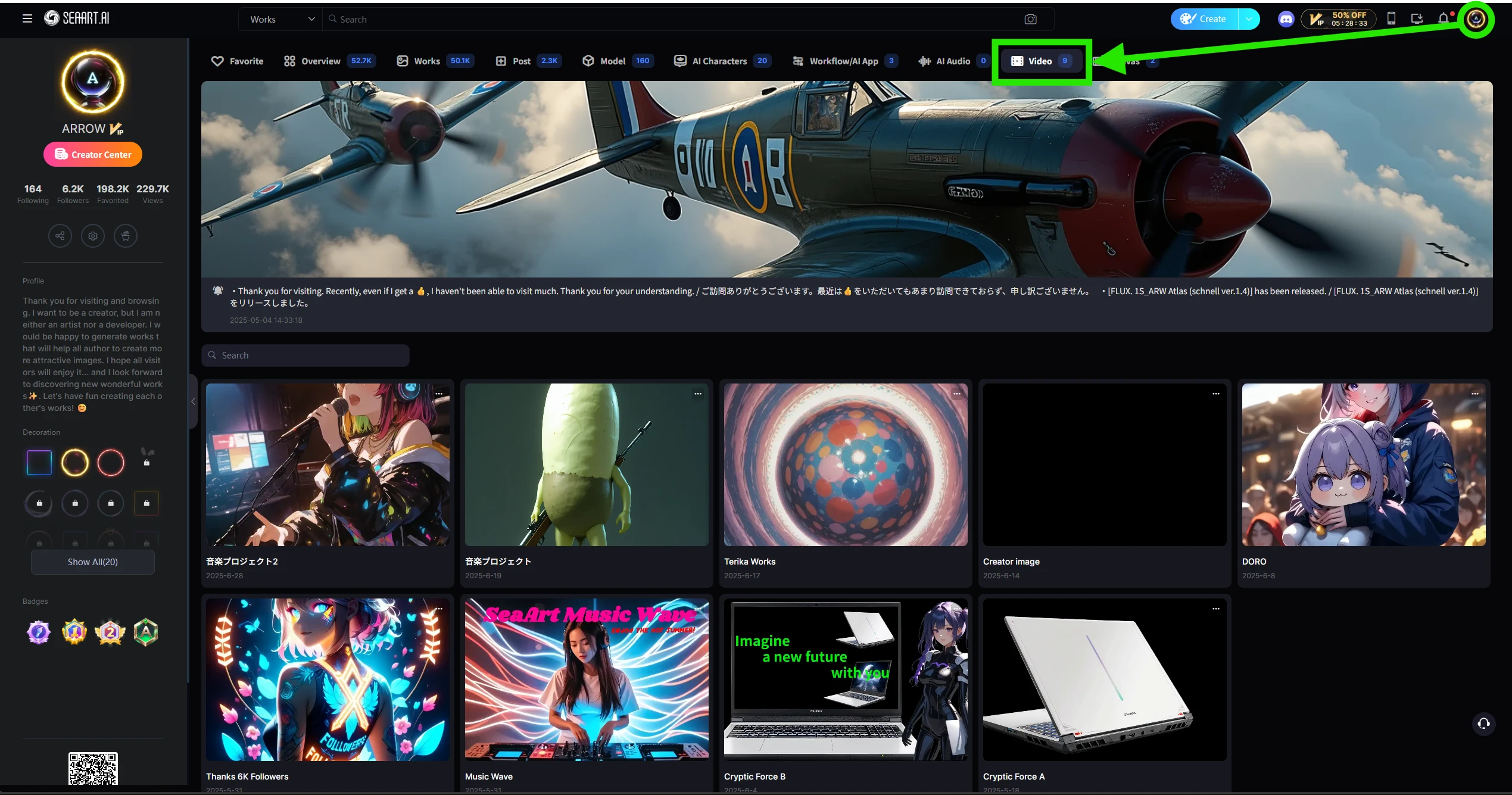Open profile settings gear icon
Image resolution: width=1512 pixels, height=795 pixels.
pos(93,236)
